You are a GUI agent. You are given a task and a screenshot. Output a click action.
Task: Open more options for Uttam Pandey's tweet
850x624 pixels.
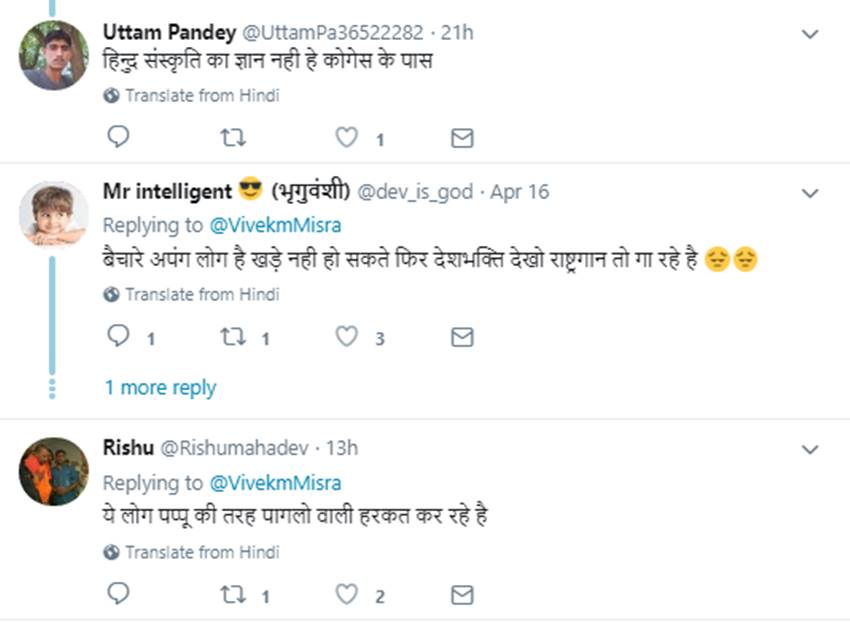pos(811,34)
